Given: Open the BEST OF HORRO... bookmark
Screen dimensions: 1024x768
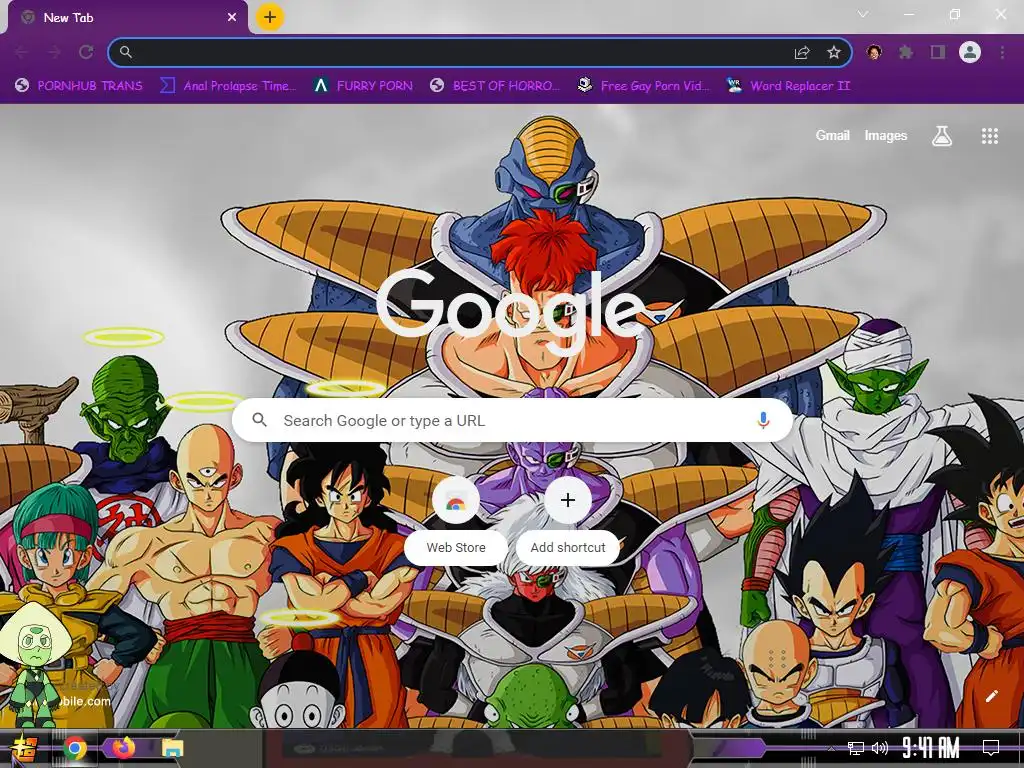Looking at the screenshot, I should tap(495, 86).
